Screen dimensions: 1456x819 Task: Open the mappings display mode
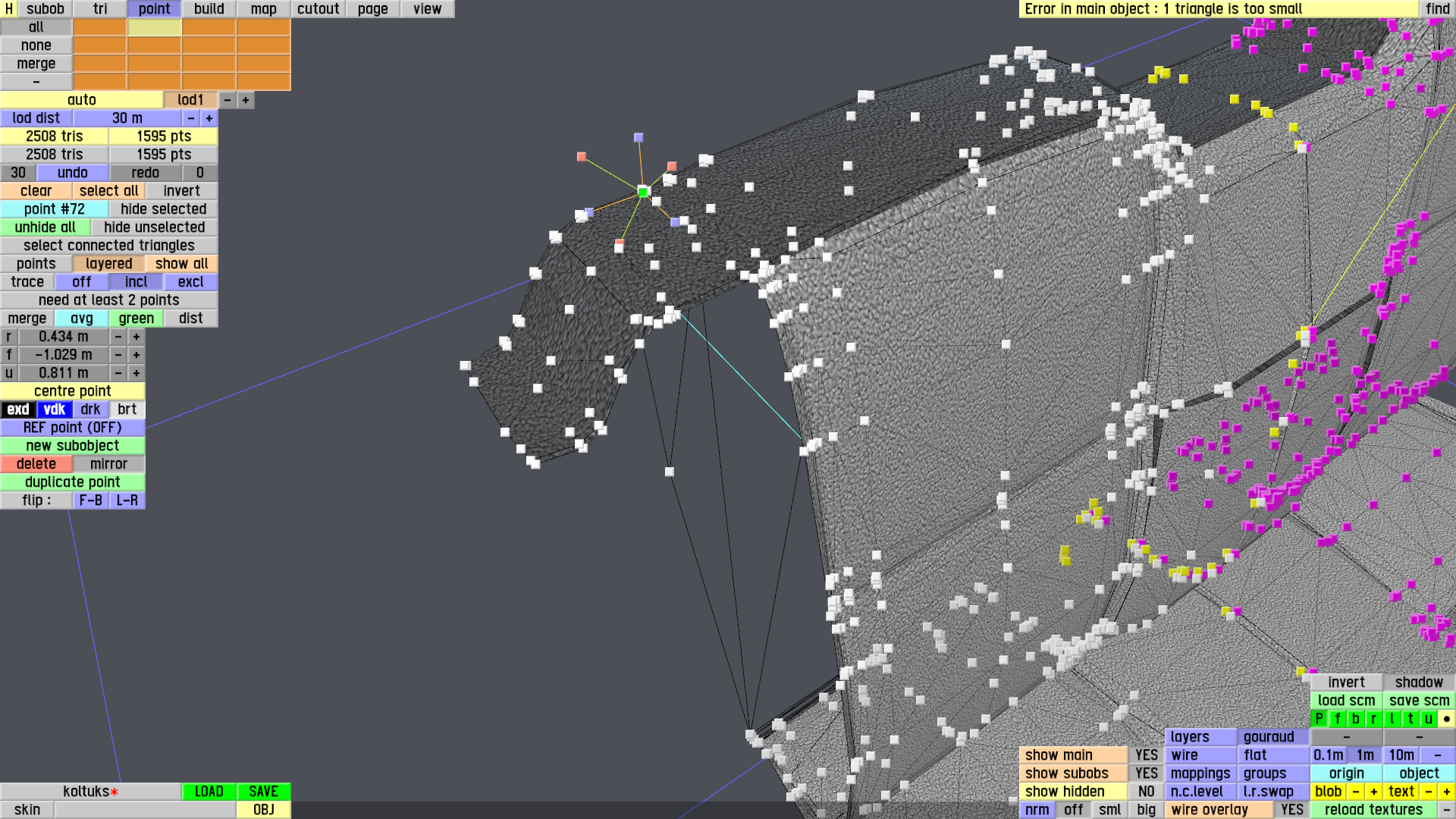[1200, 773]
